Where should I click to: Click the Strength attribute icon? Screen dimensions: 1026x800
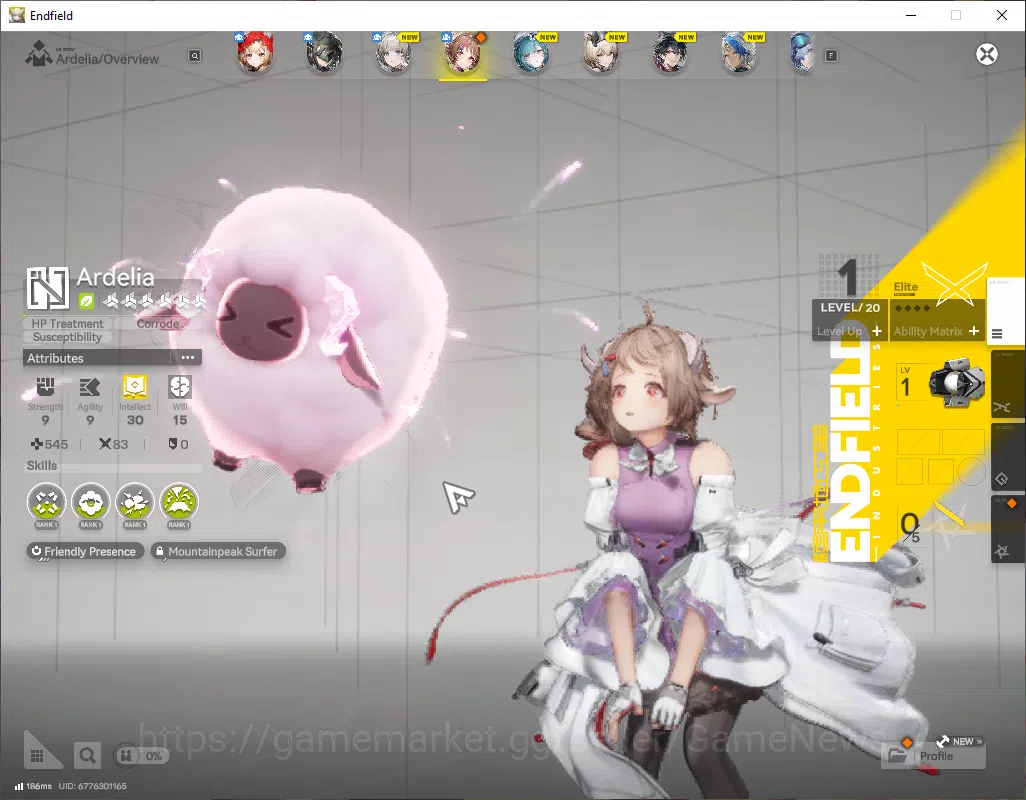point(45,387)
